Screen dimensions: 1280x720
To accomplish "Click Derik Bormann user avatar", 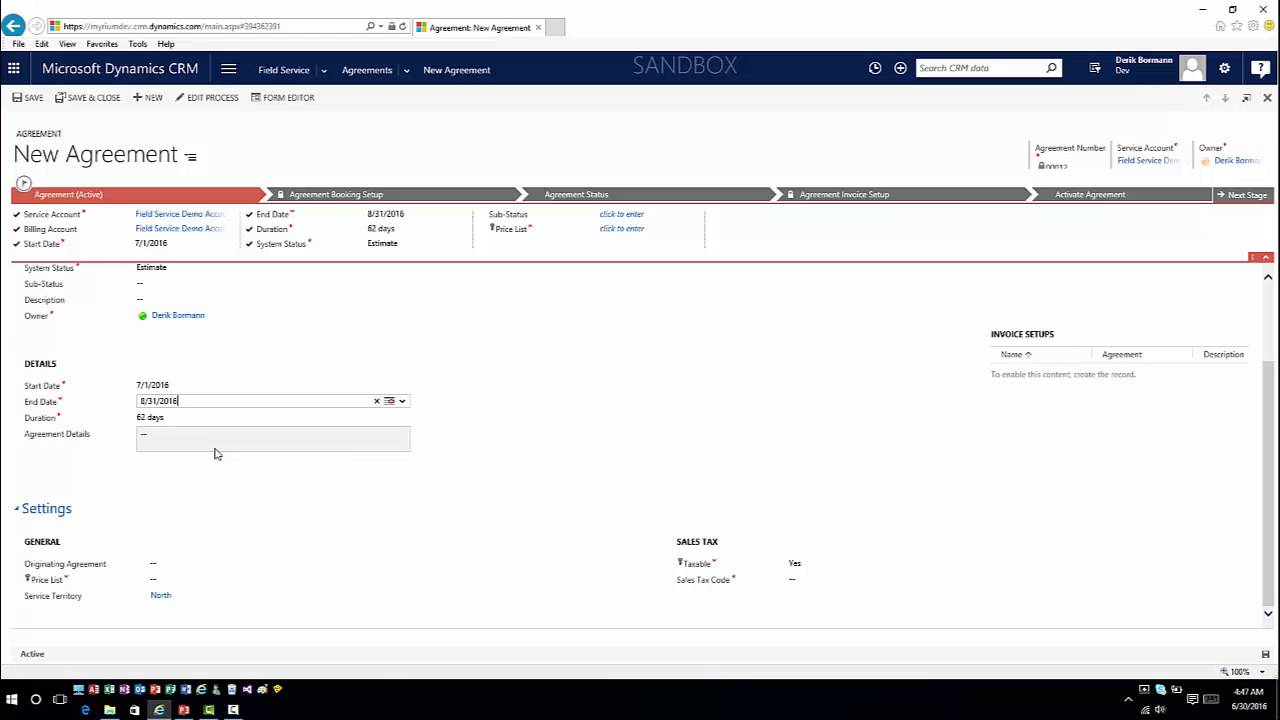I will coord(1192,68).
